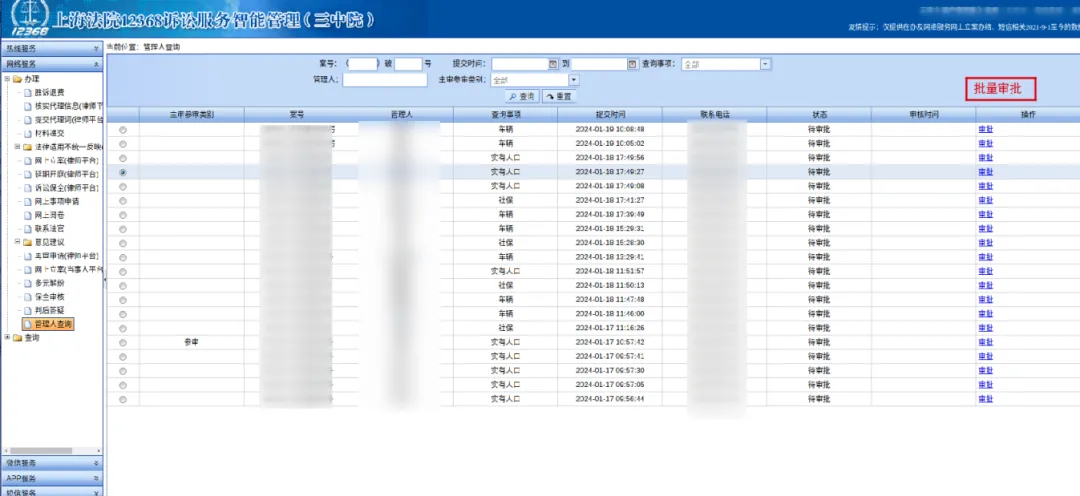Sort by 联系电话 column header
Screen dimensions: 1080x496
point(714,114)
